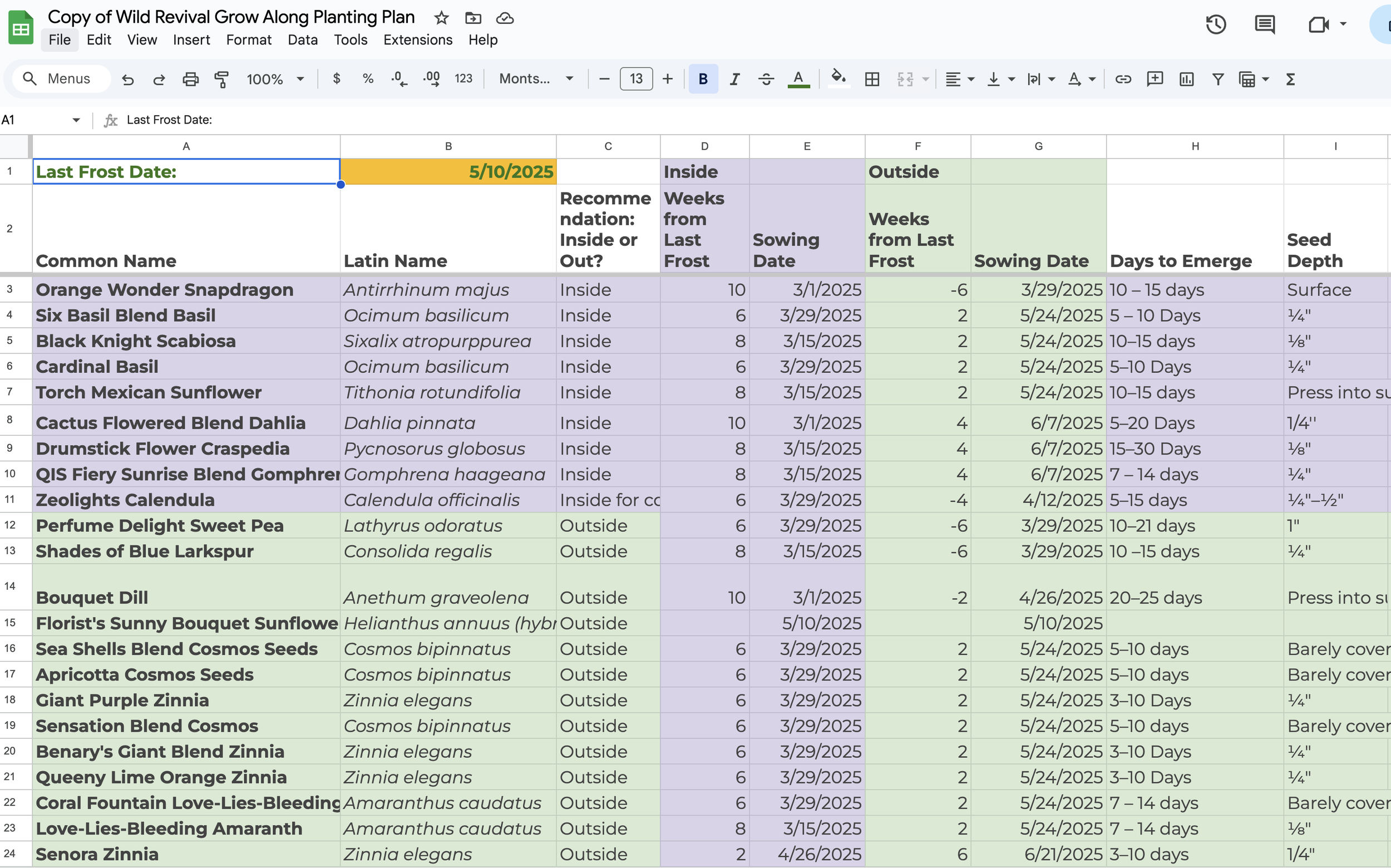Open version history clock icon
Screen dimensions: 1391x868
pyautogui.click(x=1215, y=24)
